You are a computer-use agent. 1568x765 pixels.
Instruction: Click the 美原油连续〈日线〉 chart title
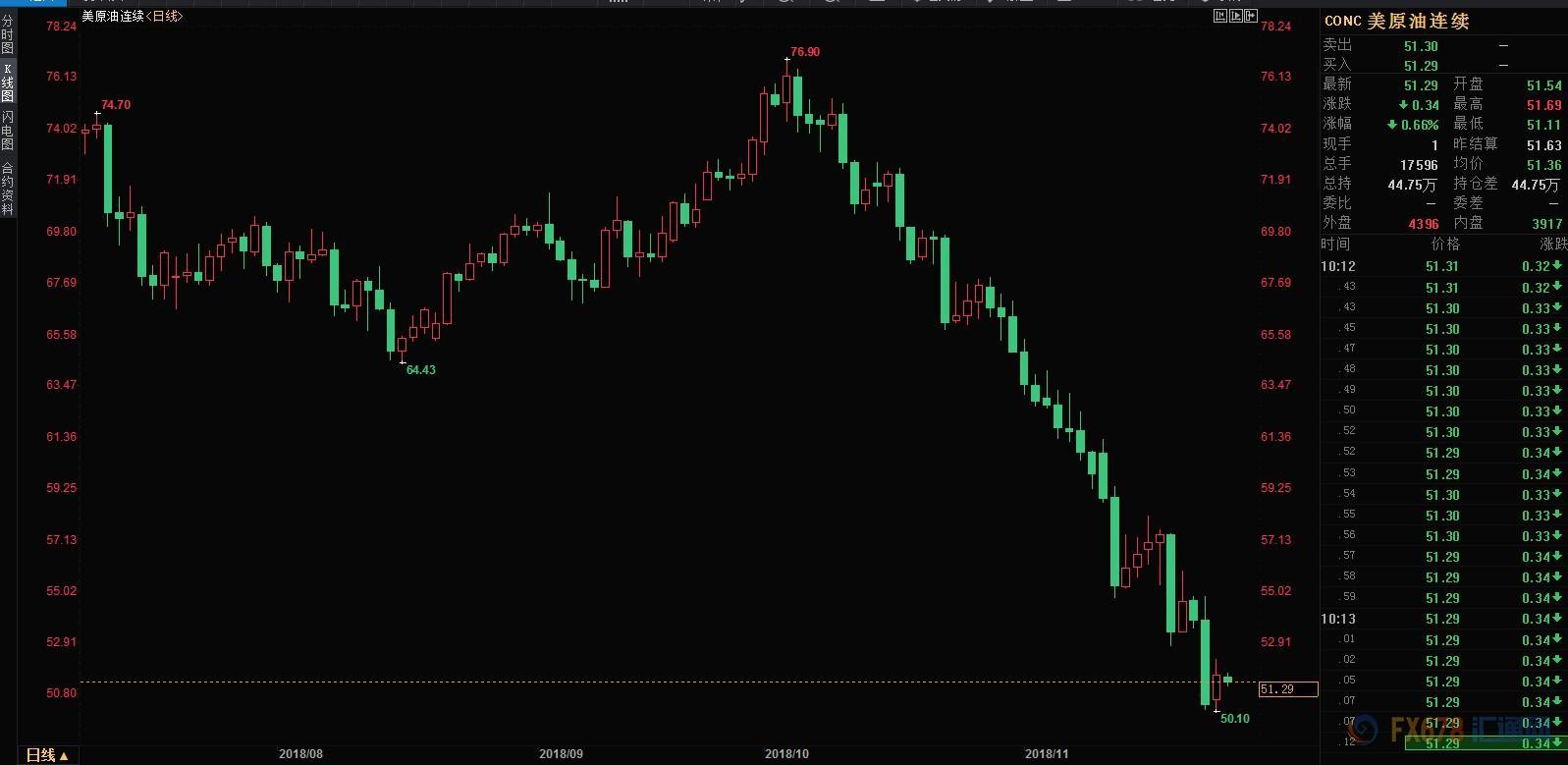132,17
